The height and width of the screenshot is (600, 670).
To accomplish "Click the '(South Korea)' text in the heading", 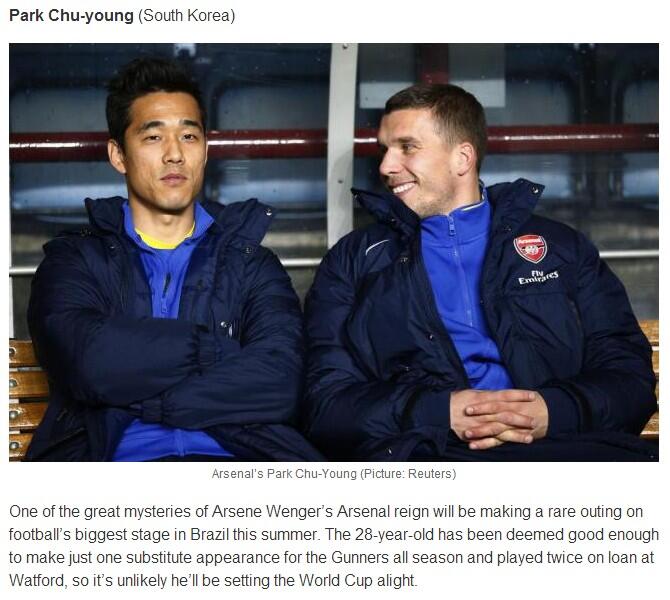I will pyautogui.click(x=186, y=16).
